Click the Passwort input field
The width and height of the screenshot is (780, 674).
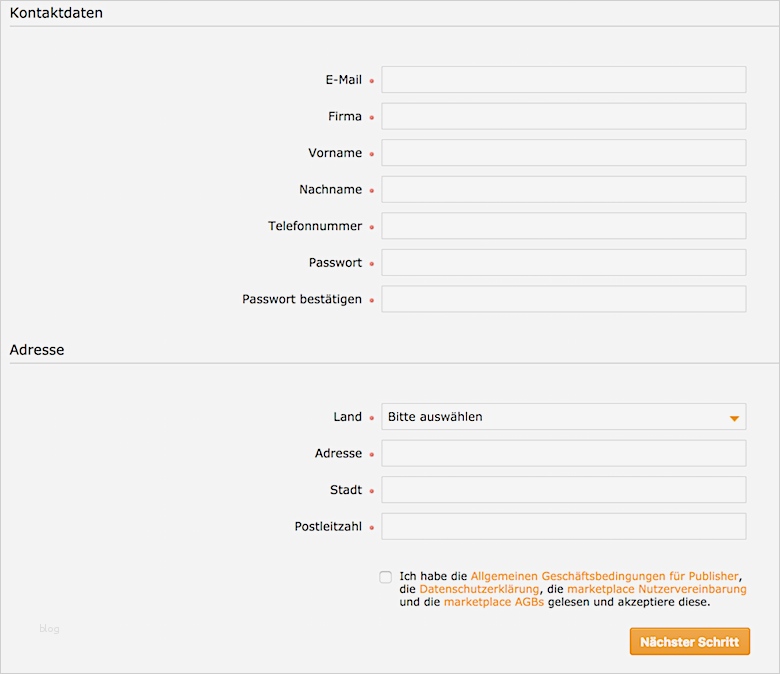(x=563, y=263)
